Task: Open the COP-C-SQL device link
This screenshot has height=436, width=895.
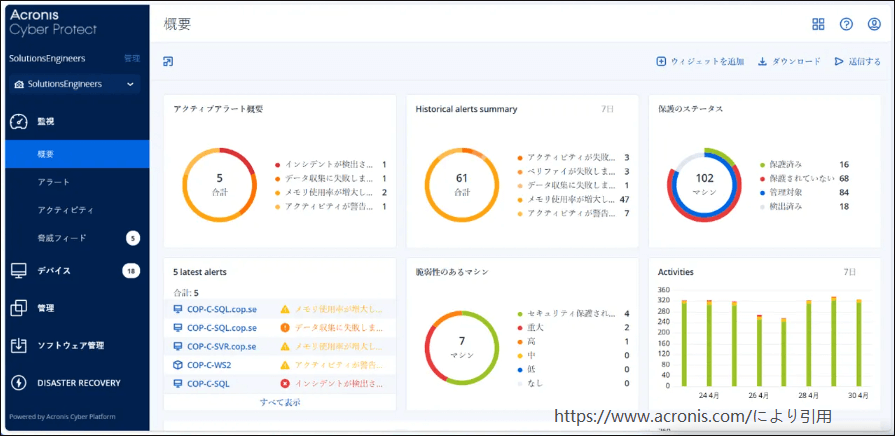Action: [208, 383]
